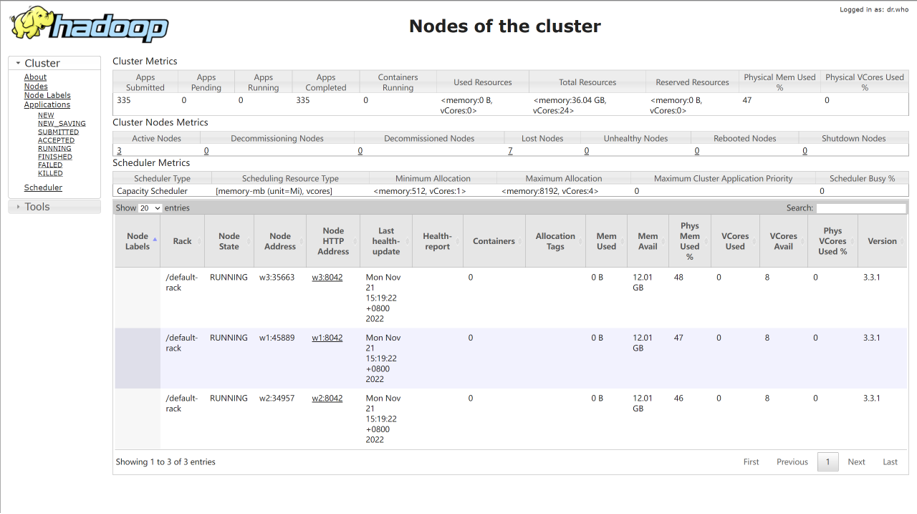The height and width of the screenshot is (514, 917).
Task: Open the Show entries count dropdown
Action: (150, 208)
